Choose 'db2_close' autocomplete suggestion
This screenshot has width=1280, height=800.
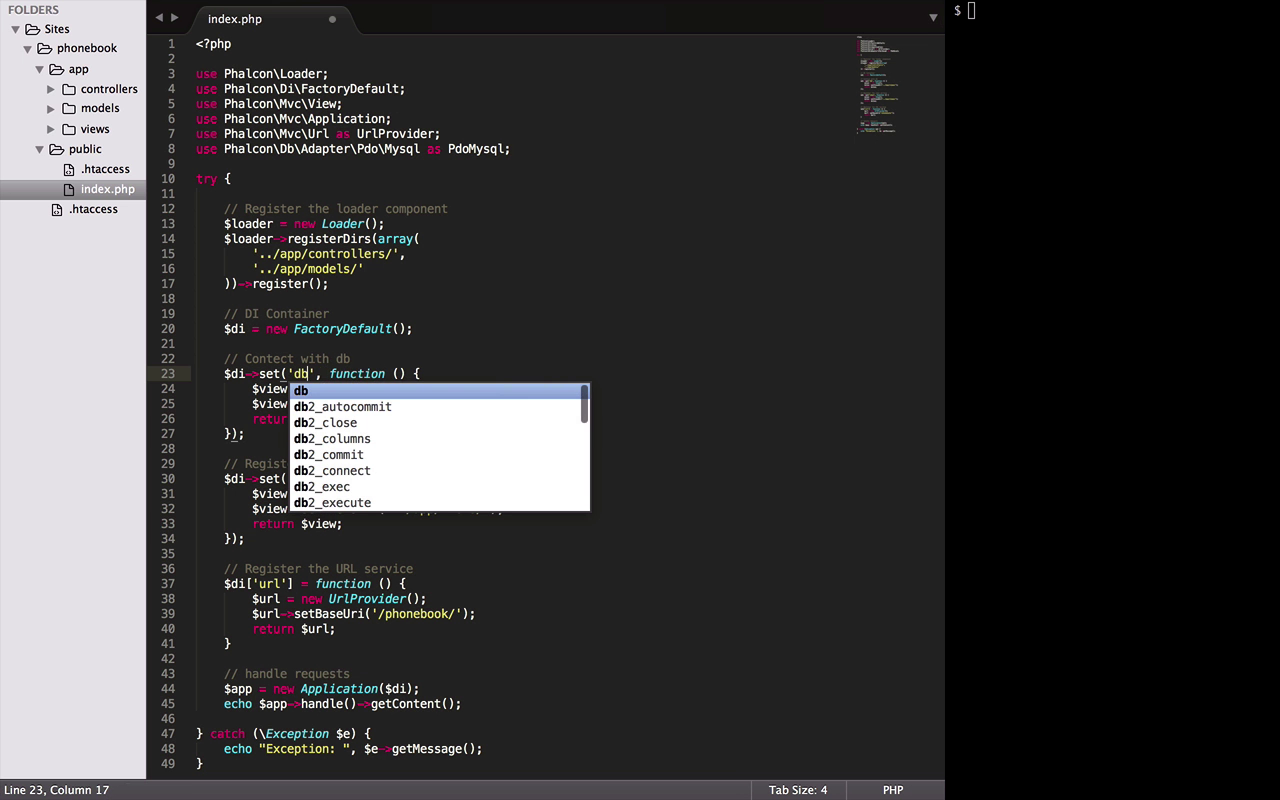[436, 423]
